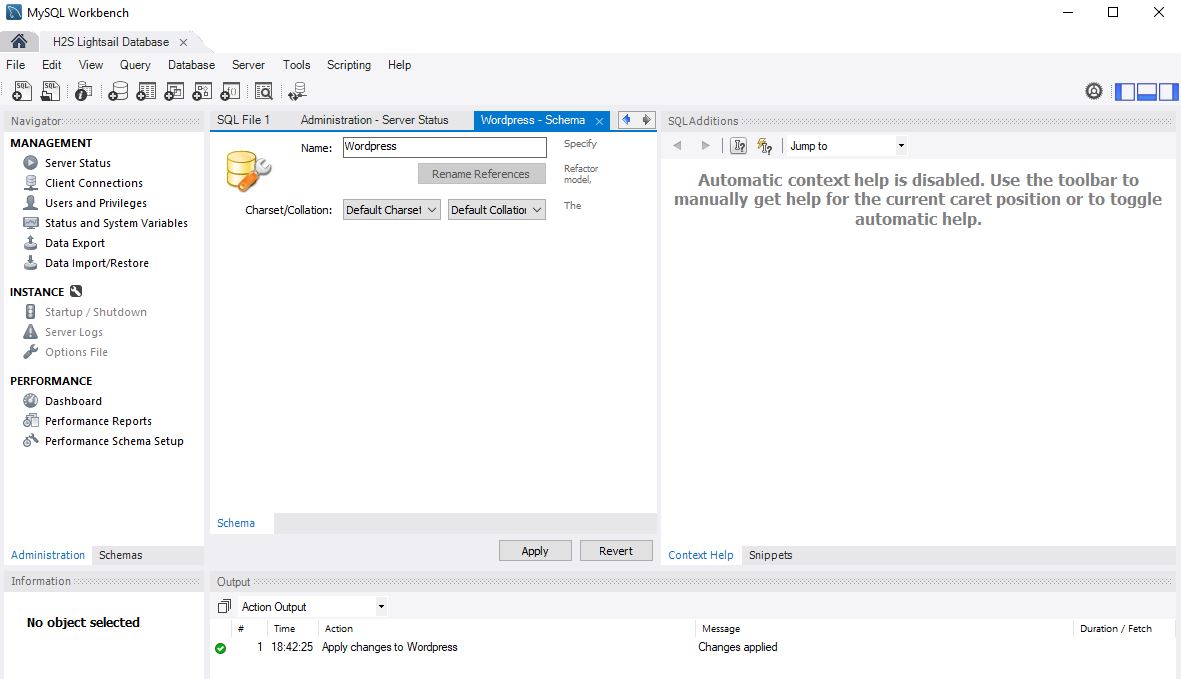
Task: Create new table toolbar icon
Action: point(146,91)
